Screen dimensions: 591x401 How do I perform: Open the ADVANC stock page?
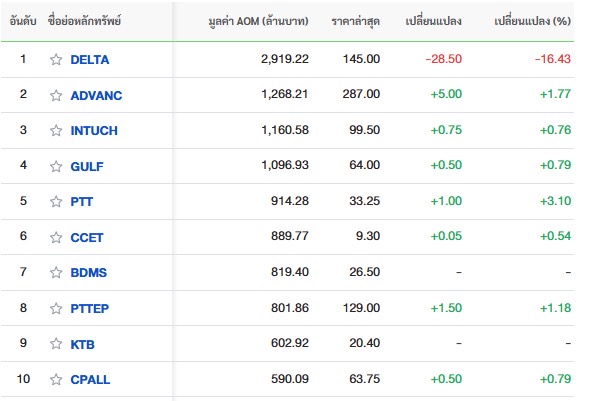[x=96, y=95]
